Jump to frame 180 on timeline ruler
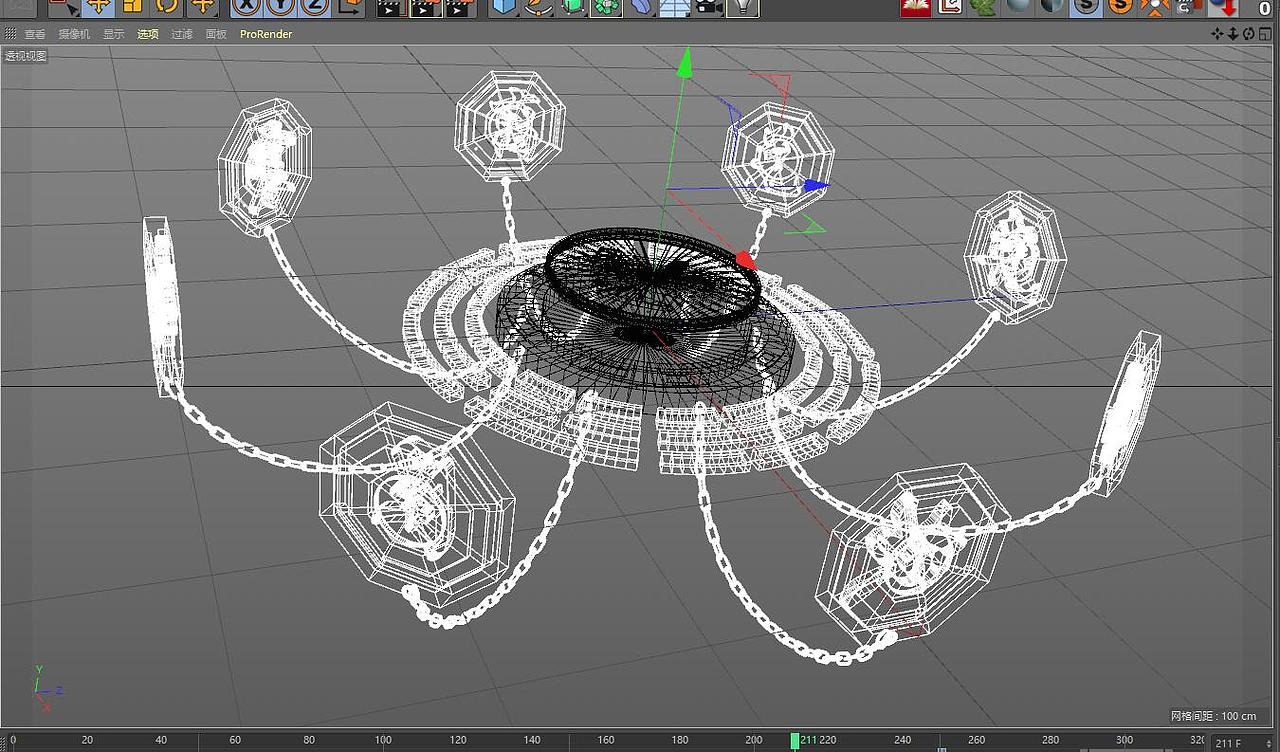The image size is (1280, 752). pyautogui.click(x=680, y=740)
